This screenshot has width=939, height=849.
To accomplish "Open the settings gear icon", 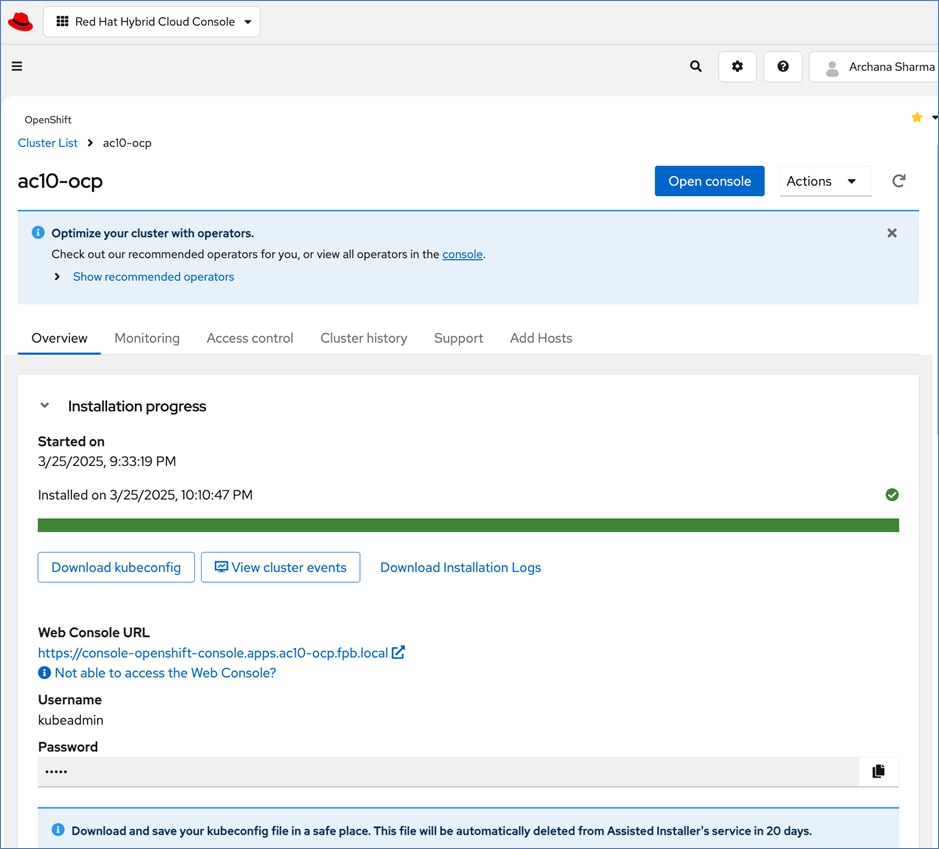I will [737, 66].
